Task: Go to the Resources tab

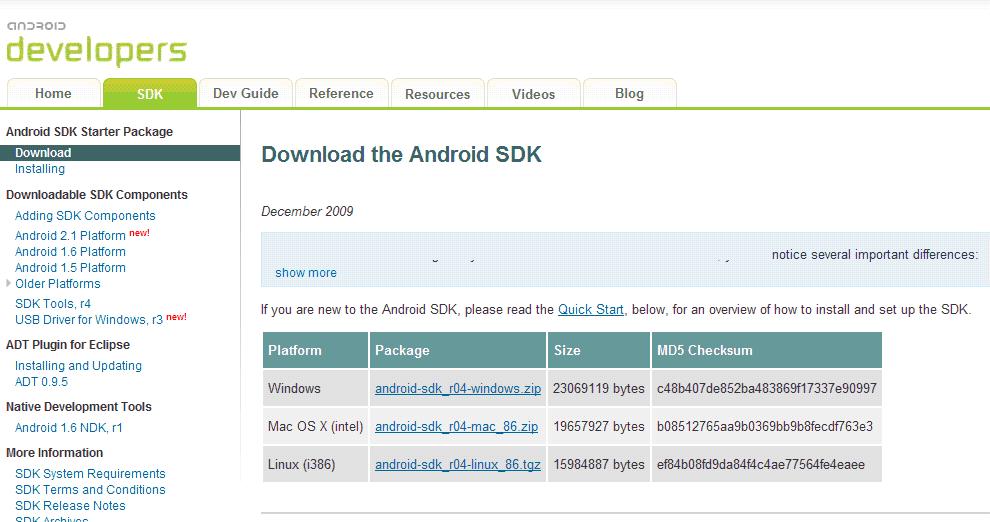Action: [x=438, y=93]
